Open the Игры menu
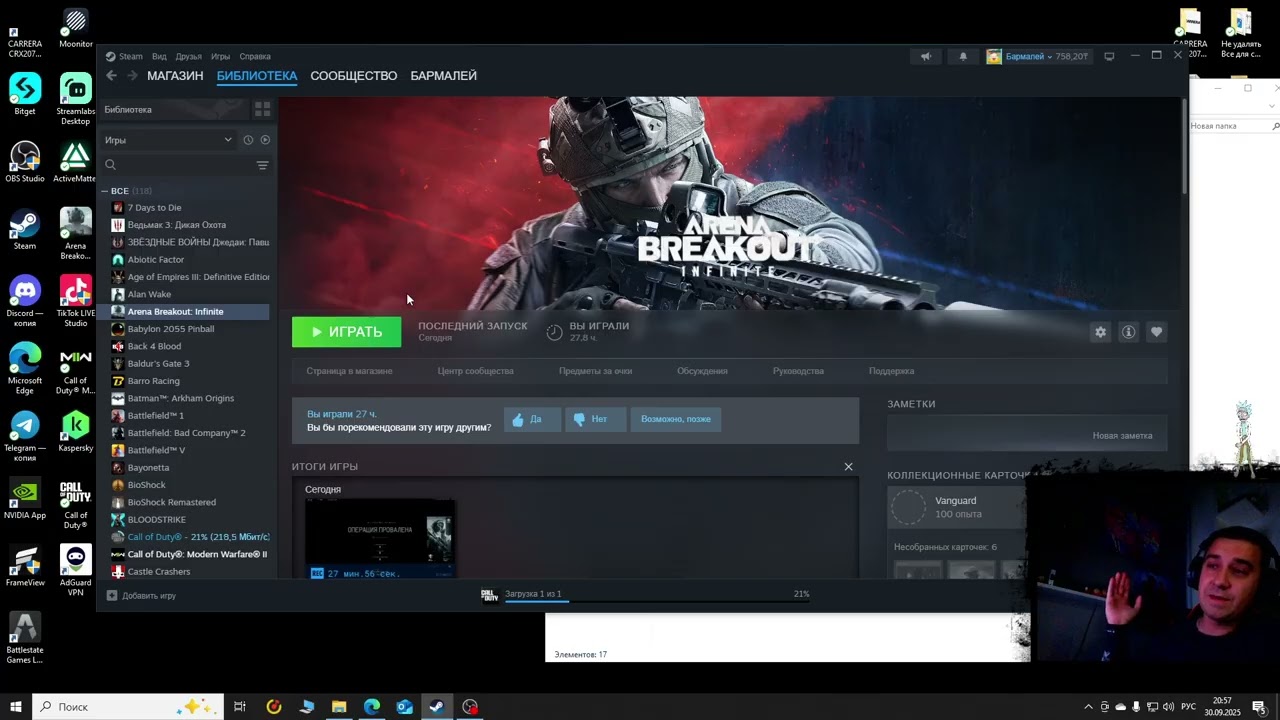 pyautogui.click(x=220, y=57)
